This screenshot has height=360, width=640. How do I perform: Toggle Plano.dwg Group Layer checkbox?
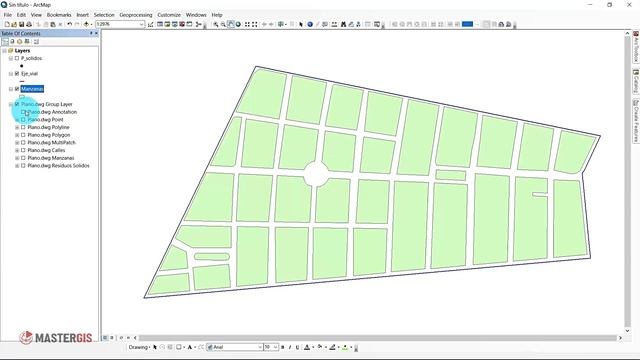pyautogui.click(x=17, y=104)
